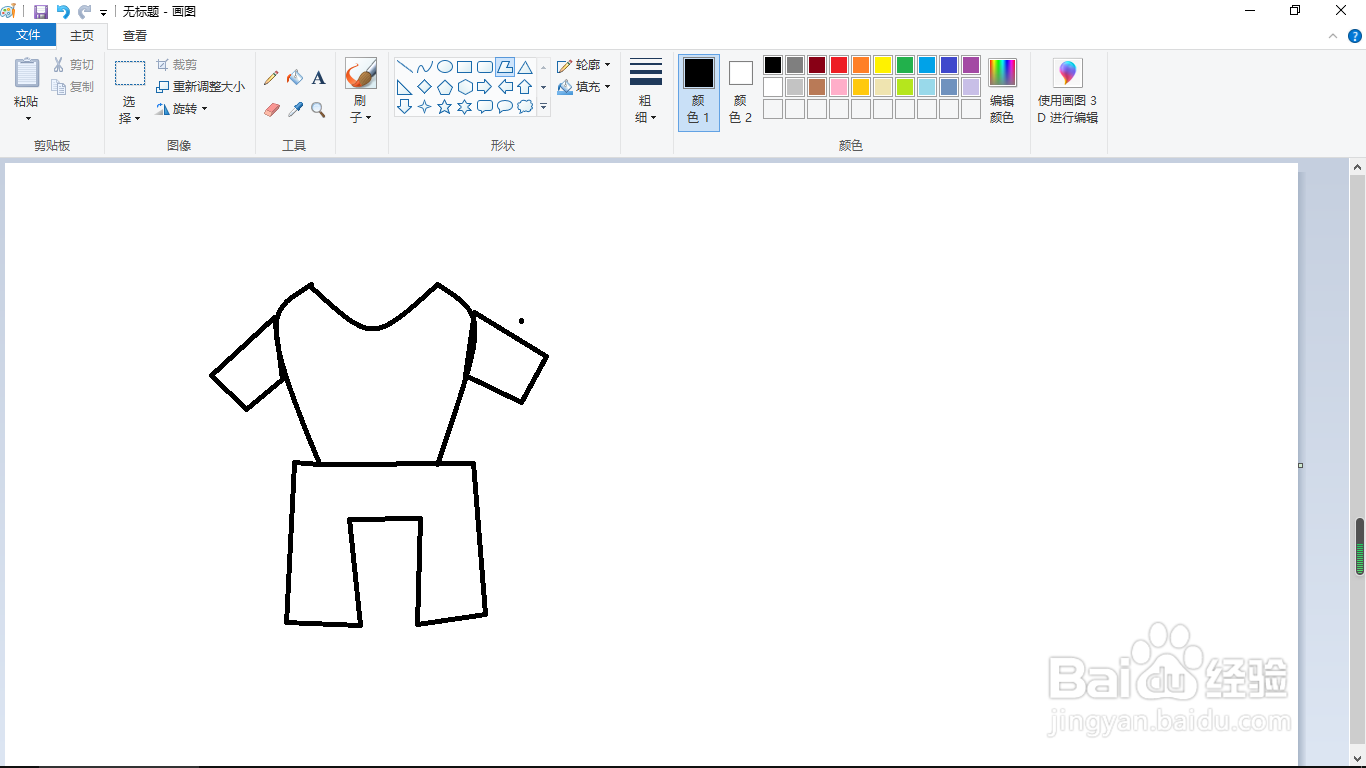The image size is (1366, 768).
Task: Save the drawing from quick access toolbar
Action: [x=41, y=11]
